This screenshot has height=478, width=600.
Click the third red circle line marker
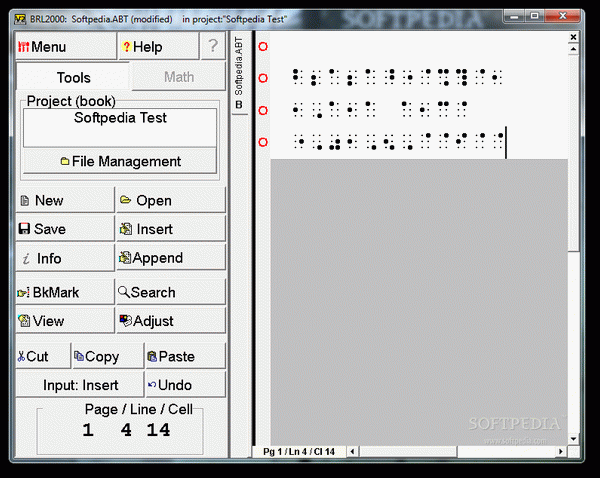[x=263, y=111]
